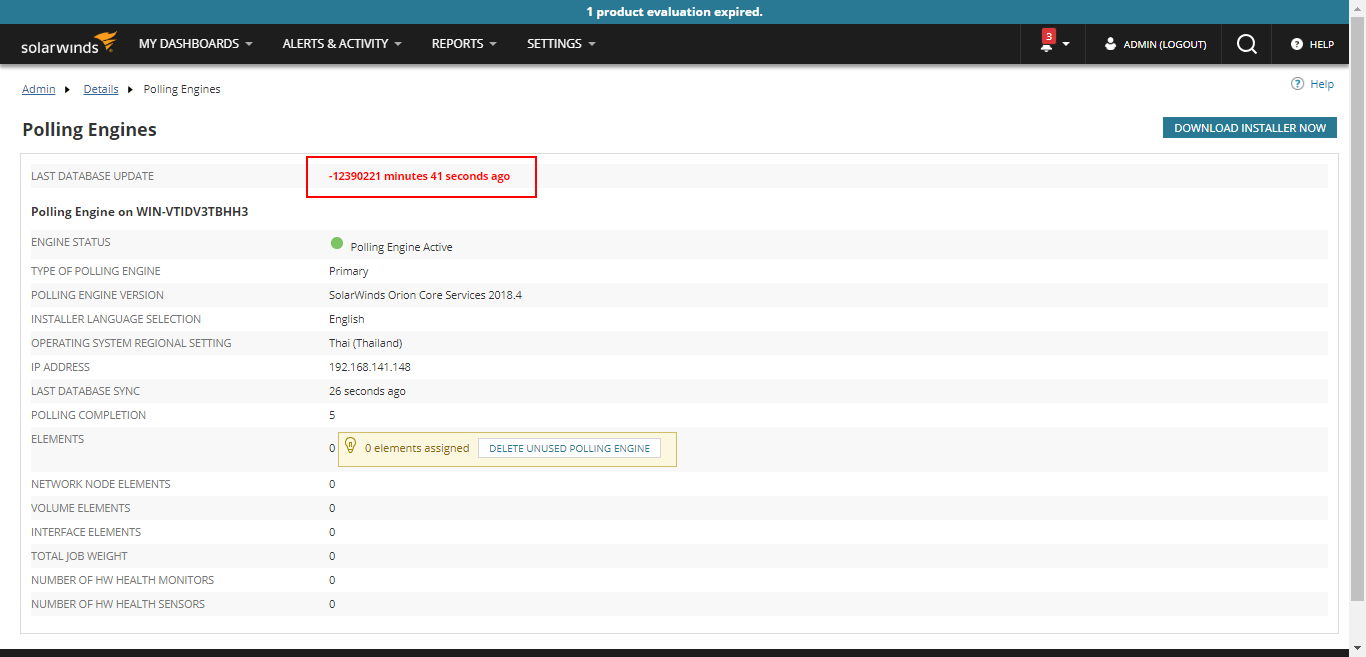Viewport: 1366px width, 657px height.
Task: Click Delete Unused Polling Engine button
Action: 569,448
